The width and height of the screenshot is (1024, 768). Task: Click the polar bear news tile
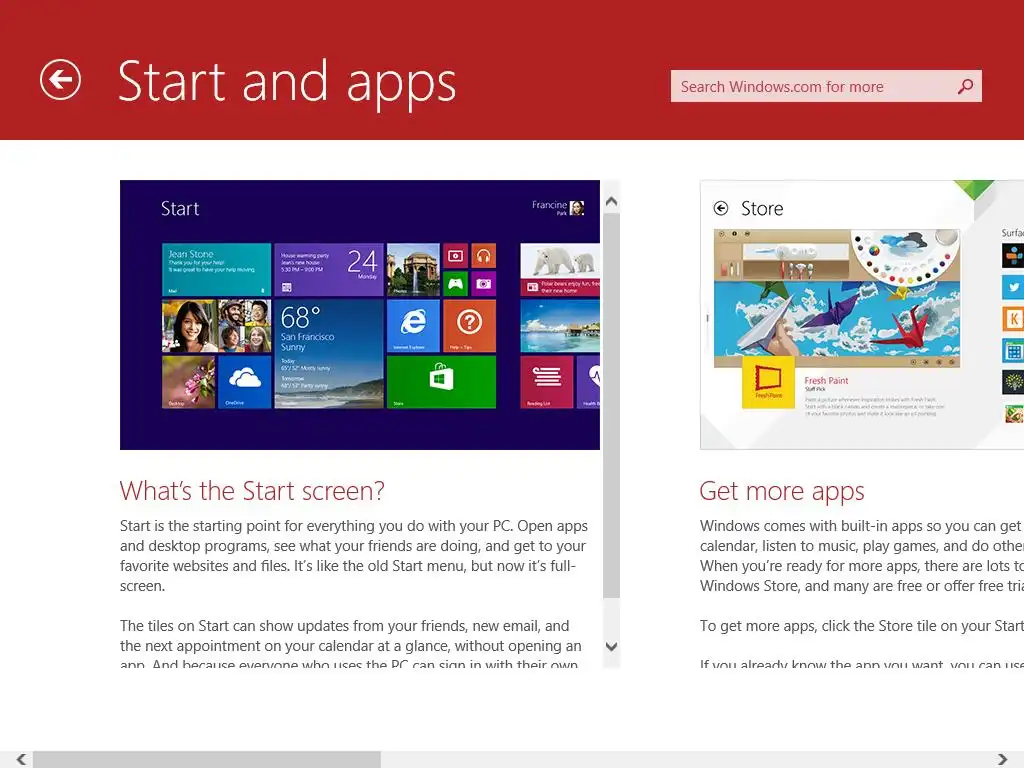tap(560, 269)
